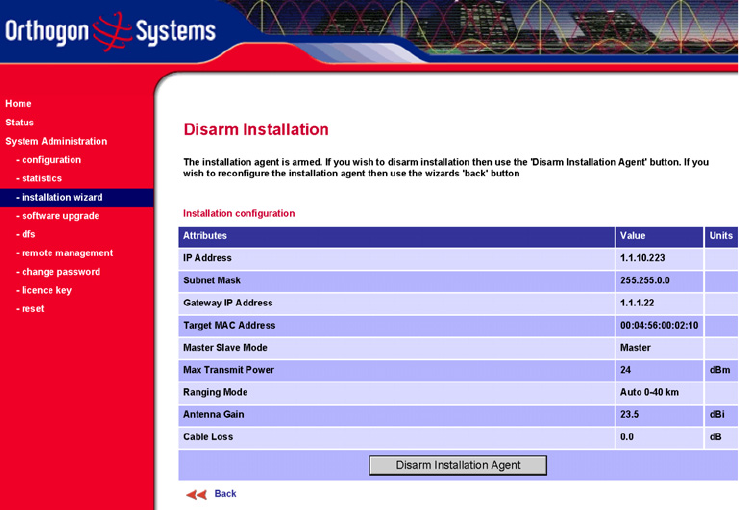The height and width of the screenshot is (510, 739).
Task: Click the Target MAC Address label
Action: 229,325
